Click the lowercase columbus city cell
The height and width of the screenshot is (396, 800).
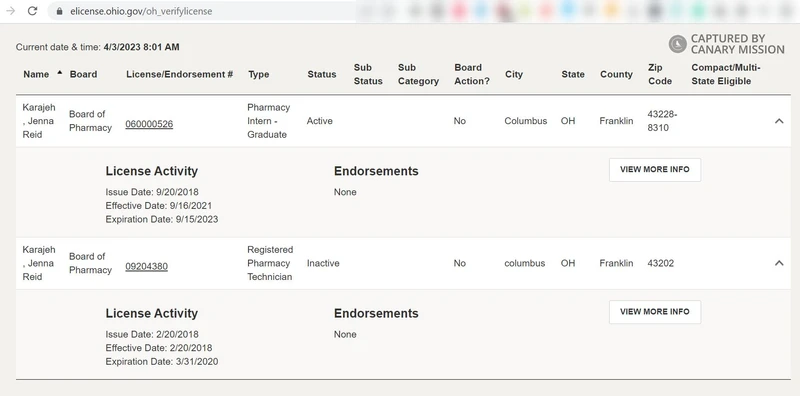[524, 263]
